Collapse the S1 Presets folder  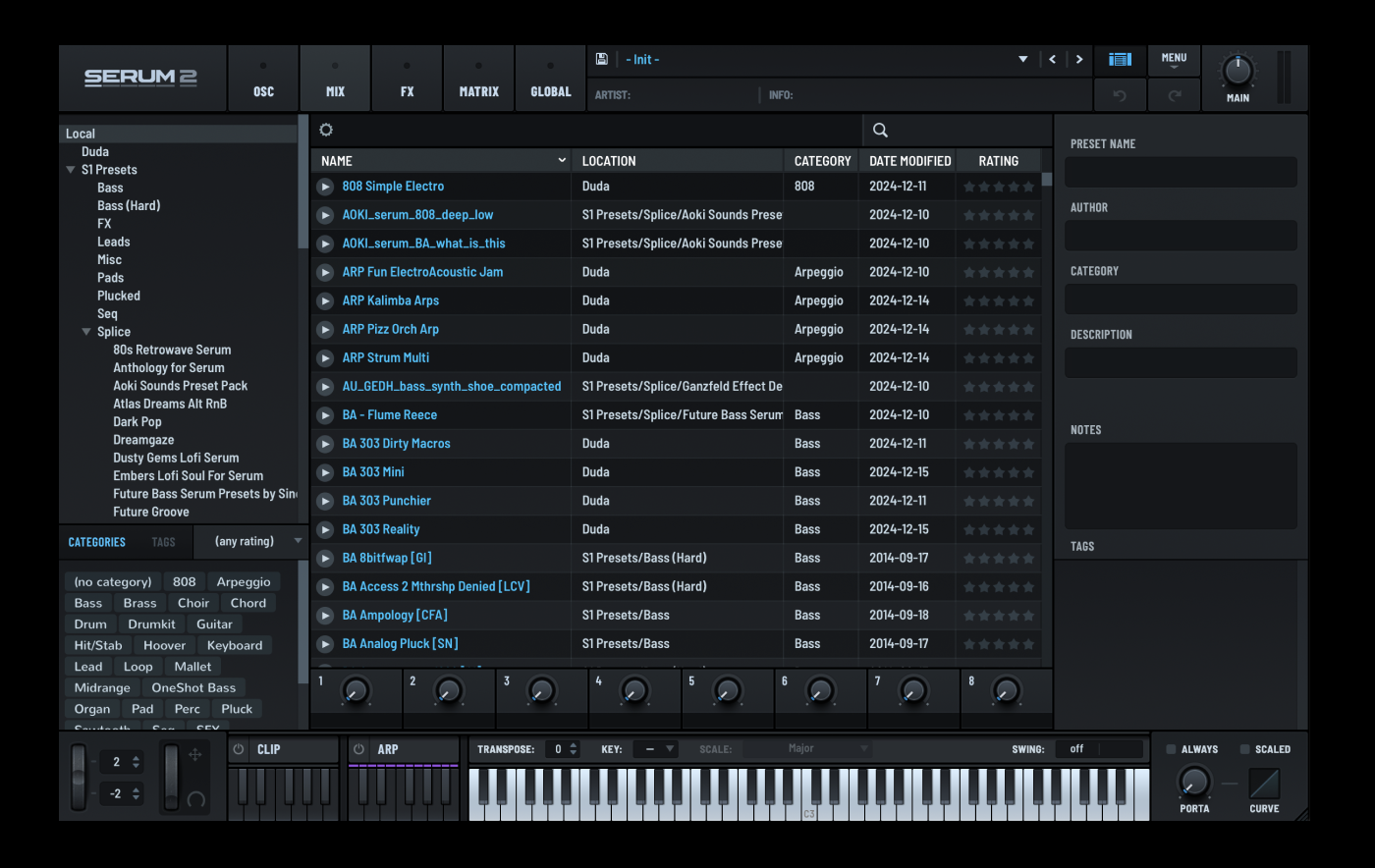71,170
